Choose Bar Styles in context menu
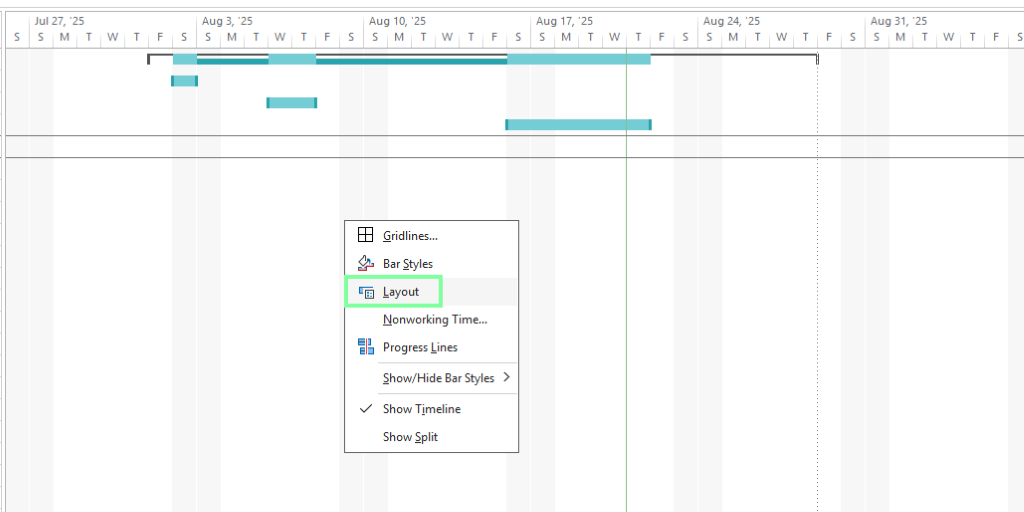The width and height of the screenshot is (1024, 512). (x=431, y=264)
